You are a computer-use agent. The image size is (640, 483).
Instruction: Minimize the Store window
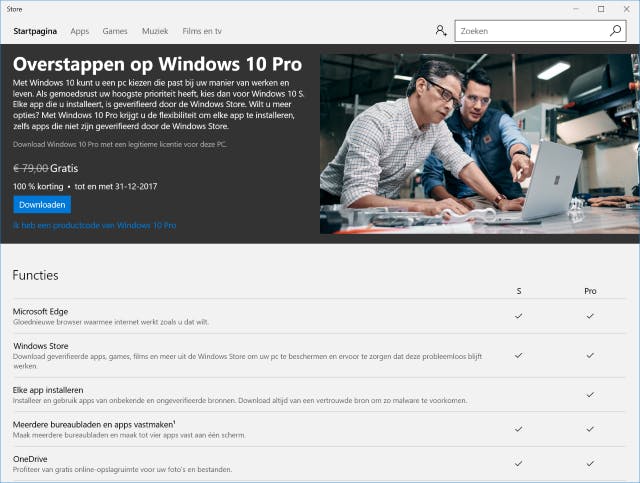click(x=576, y=9)
